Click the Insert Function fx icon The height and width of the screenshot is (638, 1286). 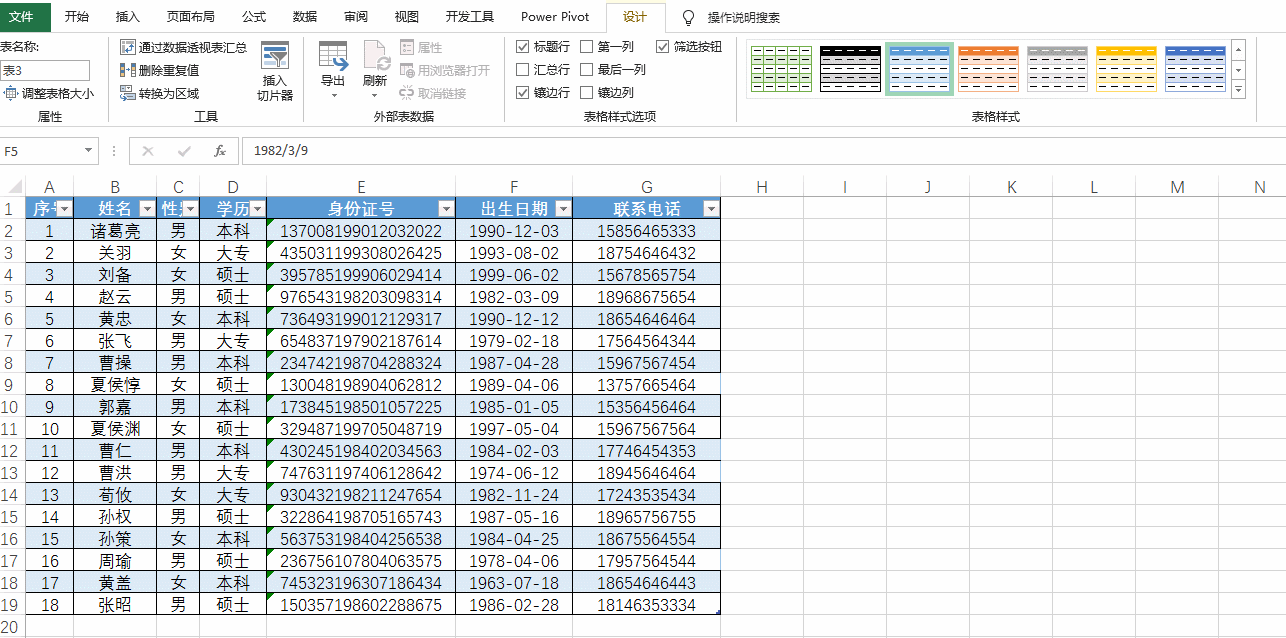(220, 151)
